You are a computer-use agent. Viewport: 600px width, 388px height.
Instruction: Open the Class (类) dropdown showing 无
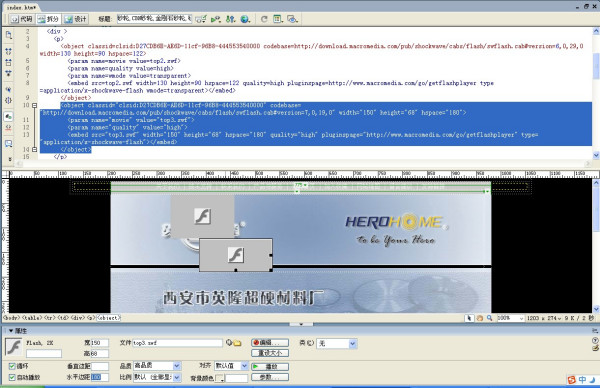click(337, 344)
